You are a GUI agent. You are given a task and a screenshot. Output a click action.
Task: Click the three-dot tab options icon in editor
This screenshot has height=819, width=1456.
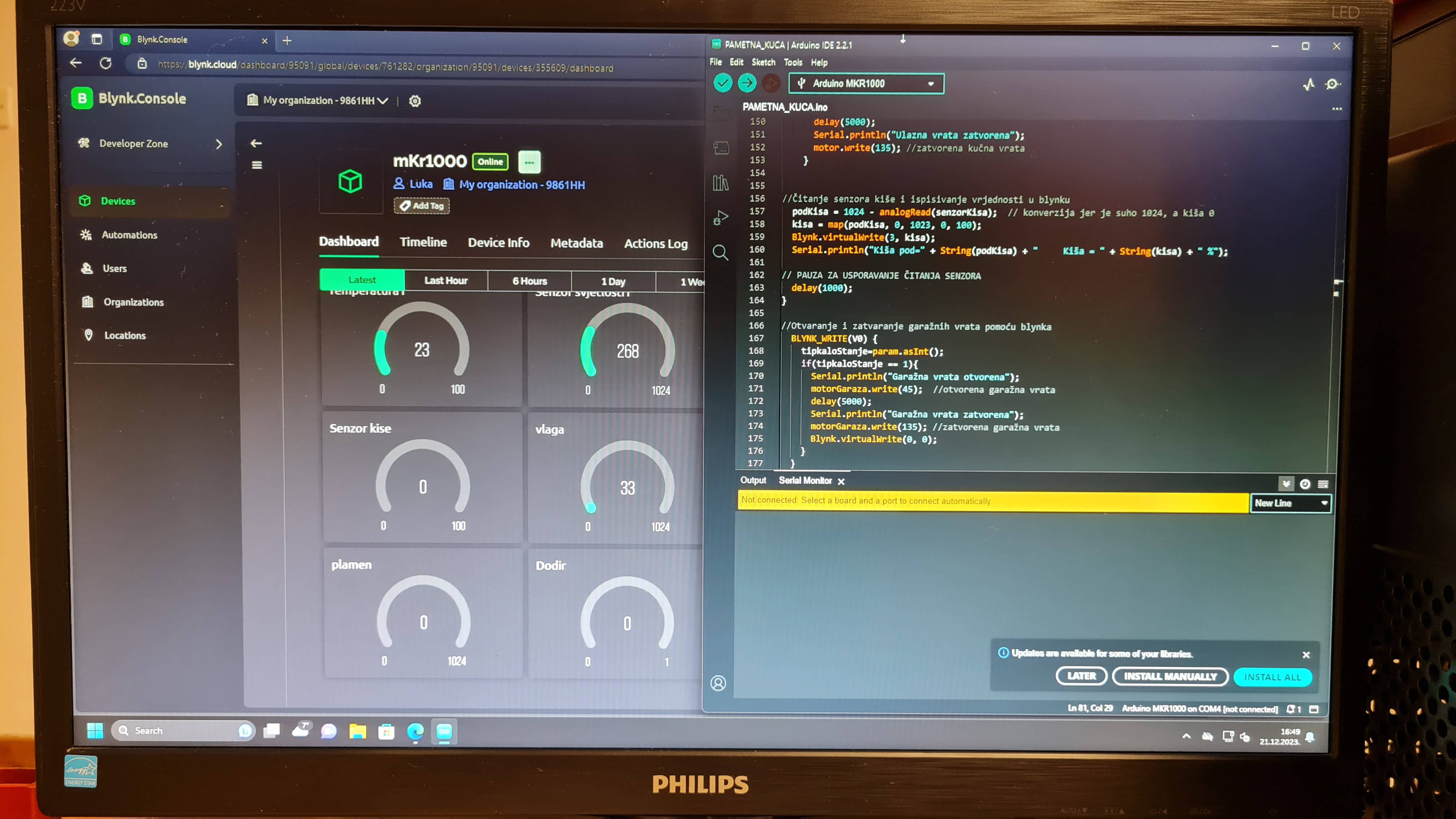coord(1337,109)
